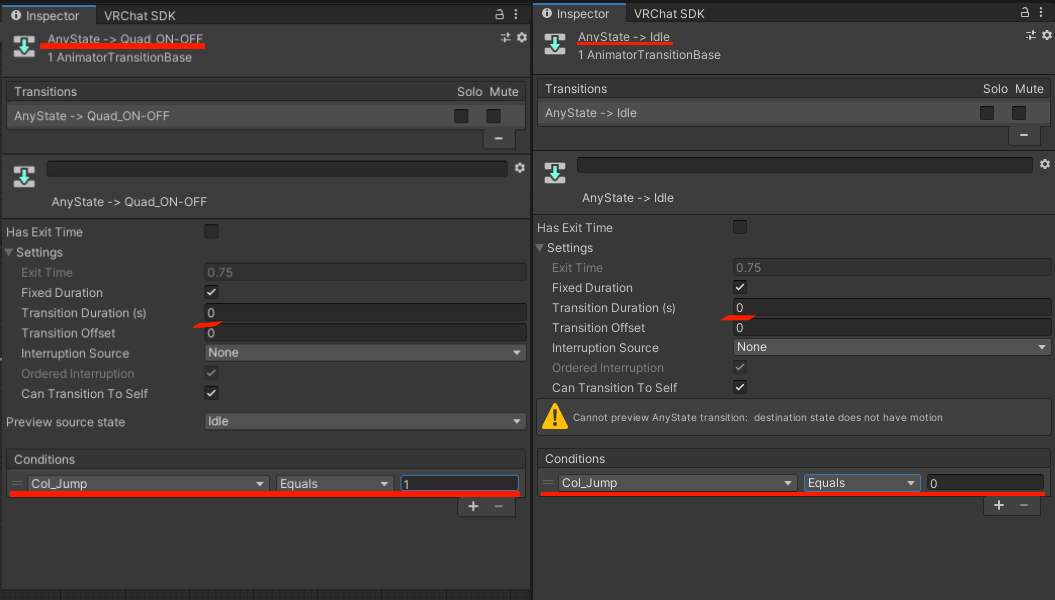Remove condition using the minus button in right Conditions list
The image size is (1055, 600).
pos(1023,505)
